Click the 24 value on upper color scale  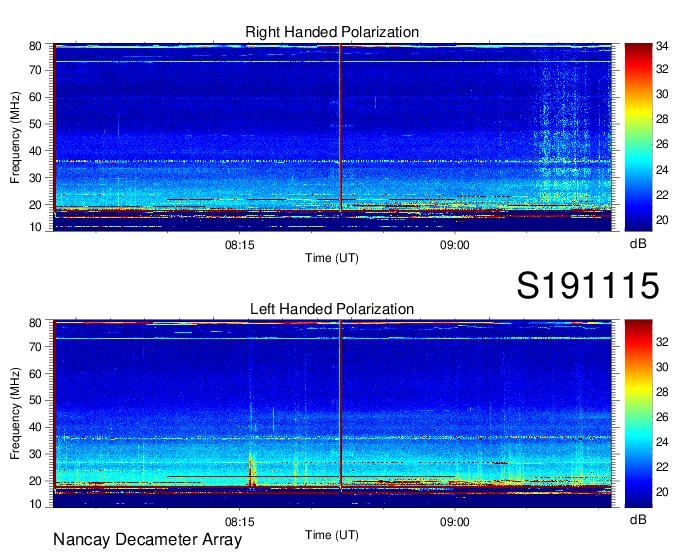(x=662, y=170)
